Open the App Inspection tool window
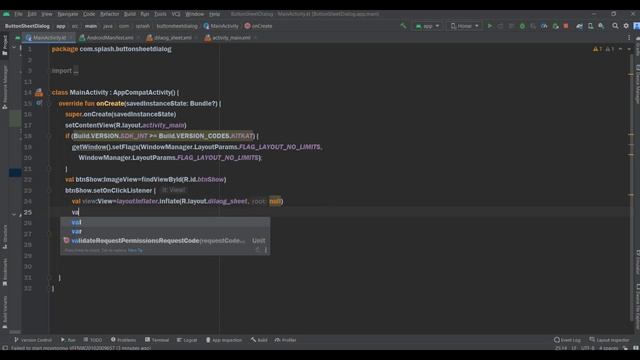640x360 pixels. pyautogui.click(x=224, y=340)
